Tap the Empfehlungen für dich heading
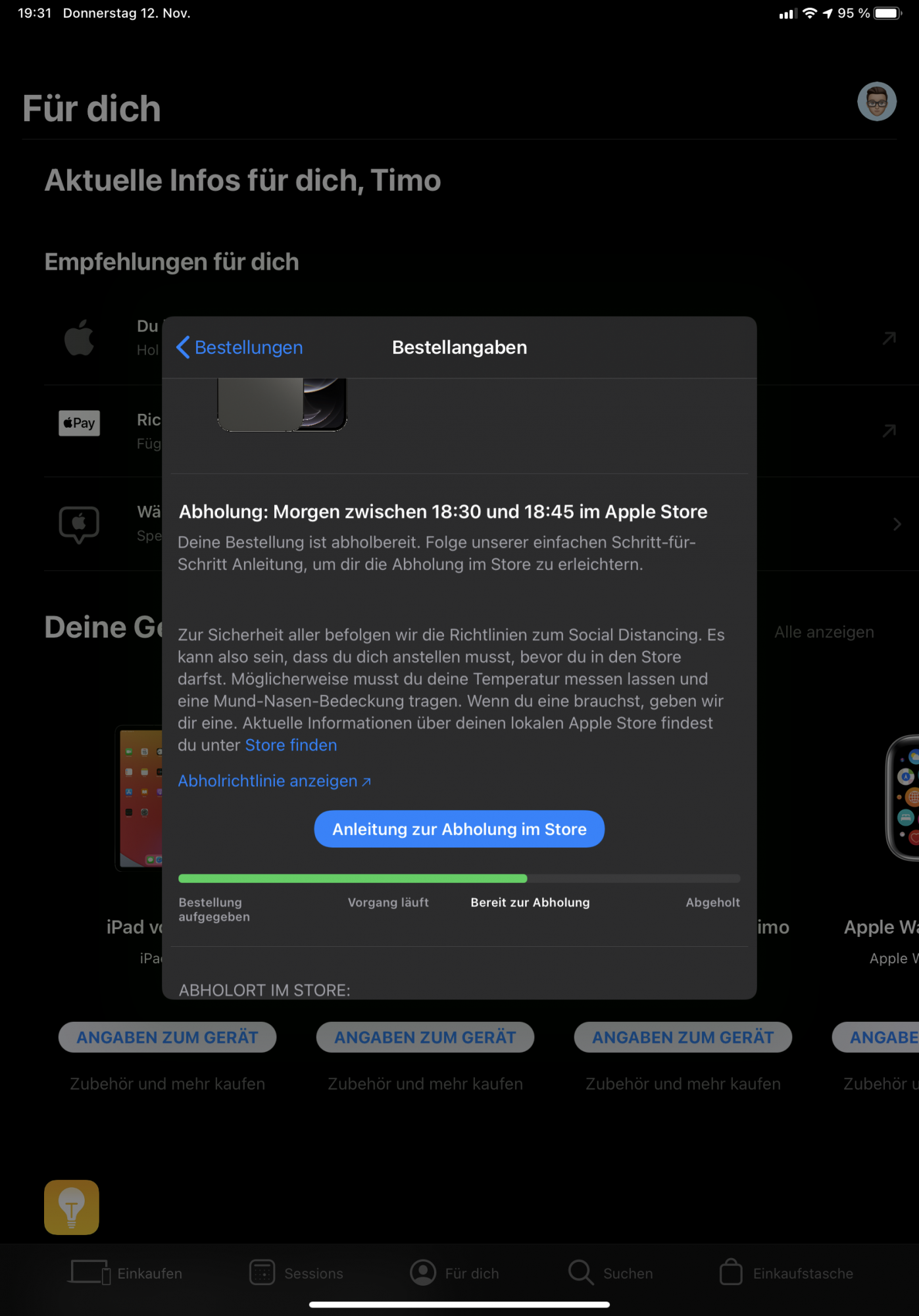 (x=172, y=262)
